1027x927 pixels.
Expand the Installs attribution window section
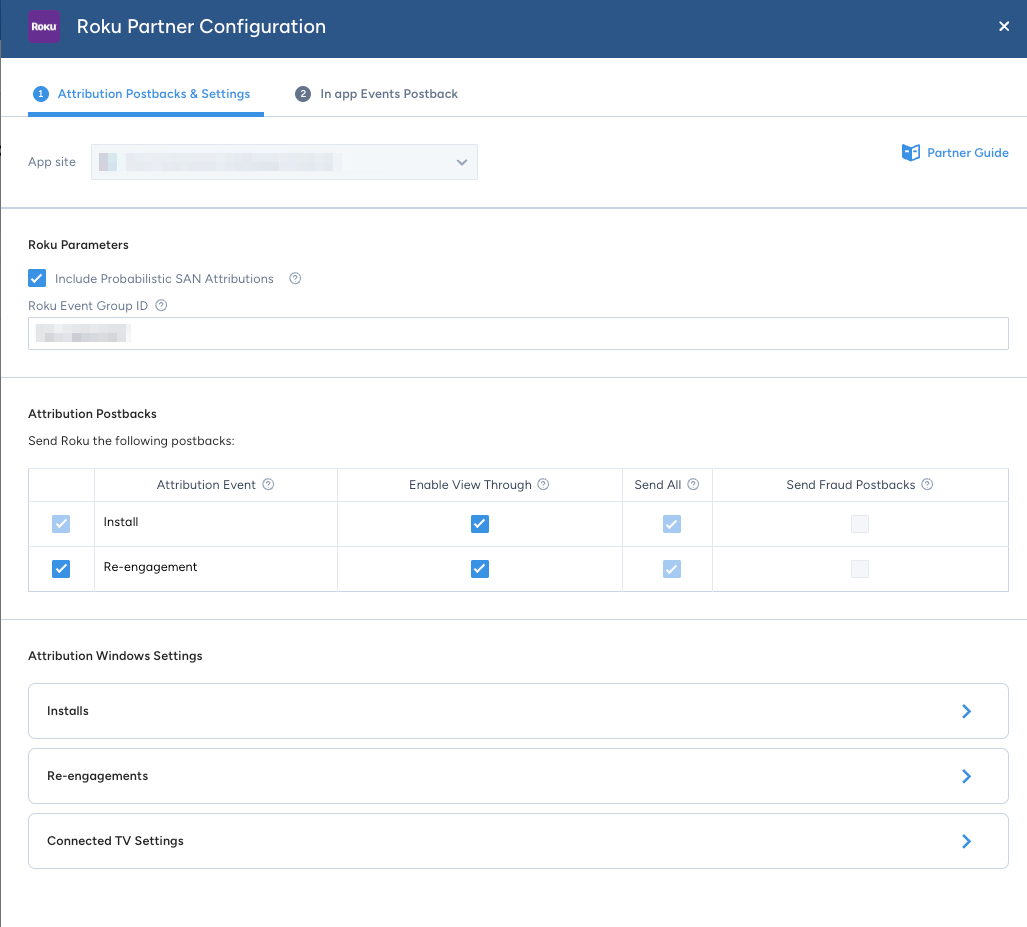(518, 711)
